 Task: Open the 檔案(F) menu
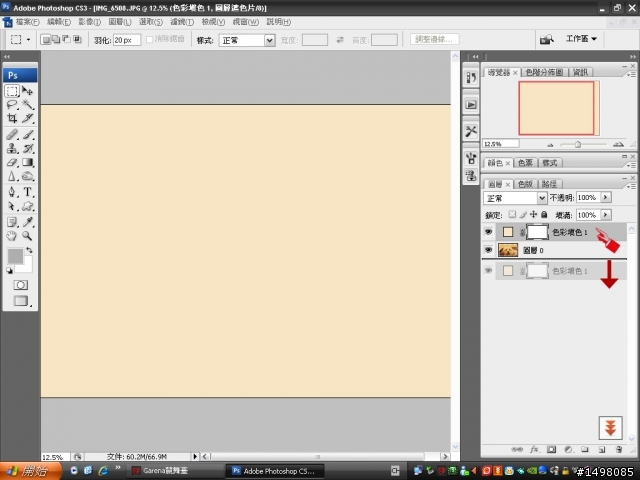(x=27, y=22)
